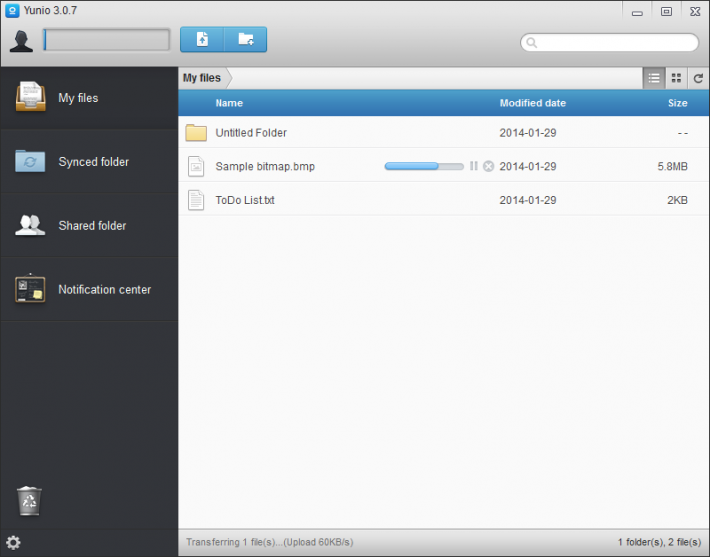This screenshot has height=557, width=710.
Task: Switch to list view
Action: click(654, 78)
